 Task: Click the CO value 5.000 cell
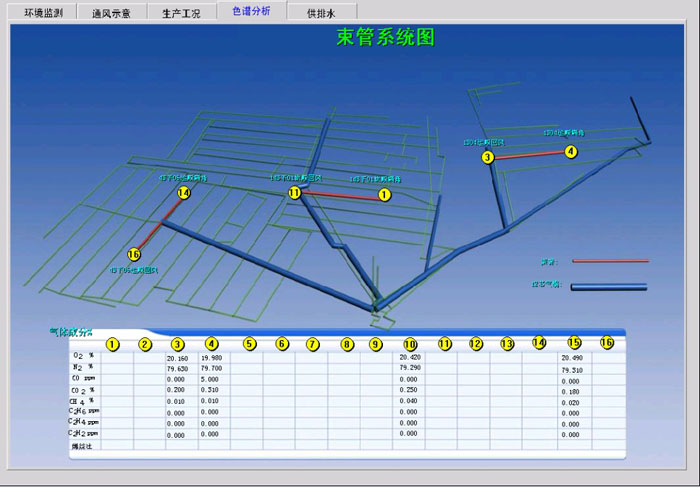[211, 379]
